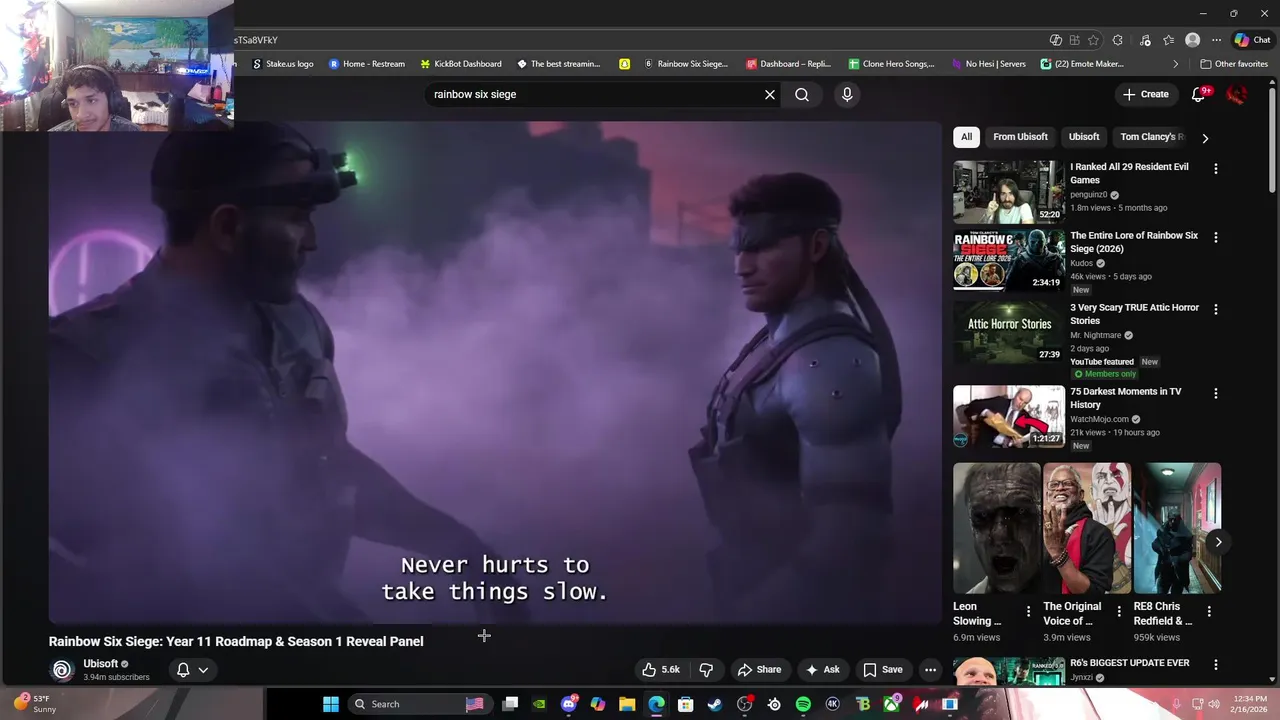Start voice search with the microphone icon
This screenshot has height=720, width=1280.
[x=847, y=94]
